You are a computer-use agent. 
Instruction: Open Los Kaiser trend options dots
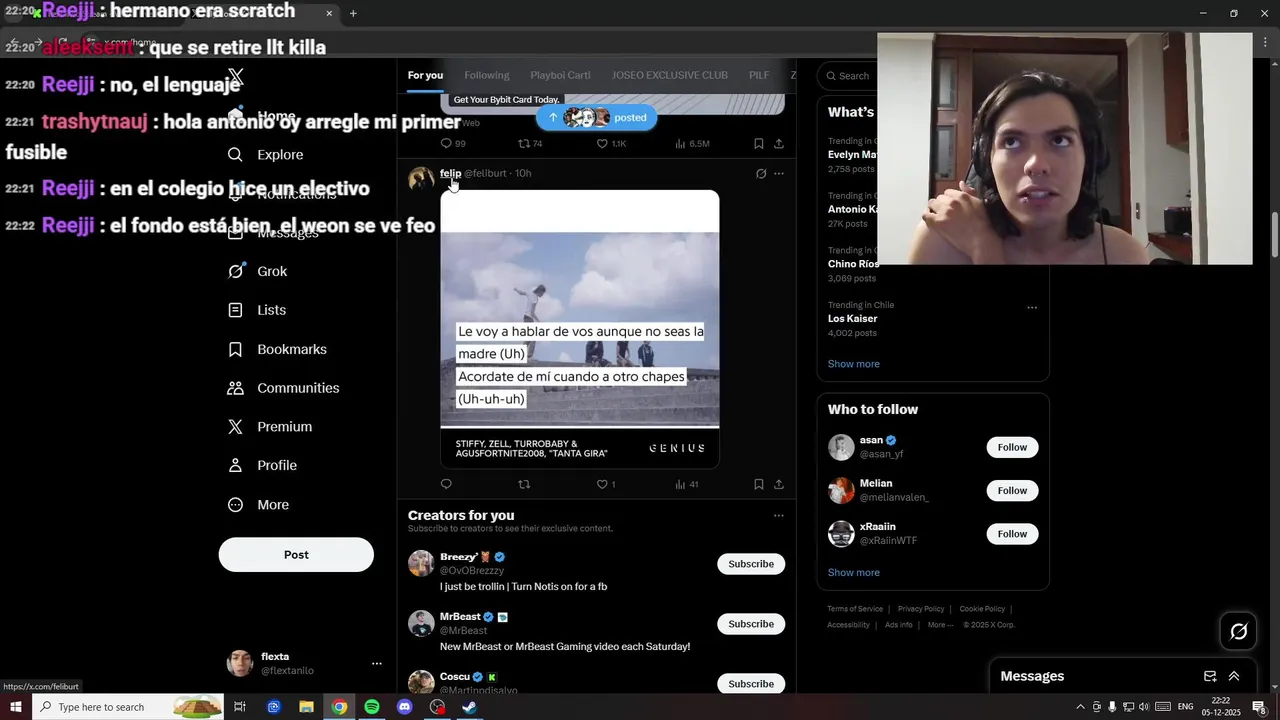1032,307
